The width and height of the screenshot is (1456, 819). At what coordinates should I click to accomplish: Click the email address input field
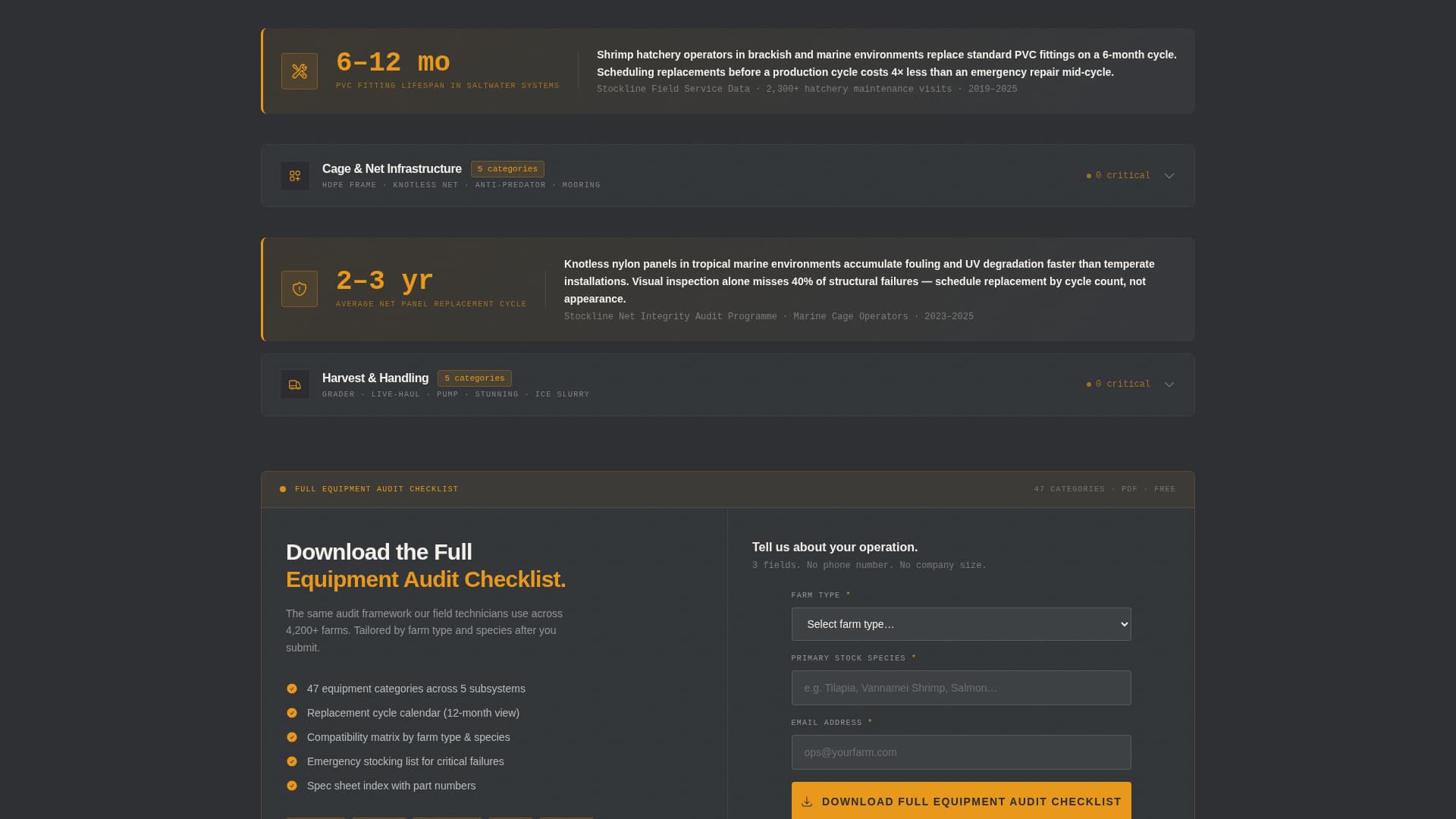(960, 752)
